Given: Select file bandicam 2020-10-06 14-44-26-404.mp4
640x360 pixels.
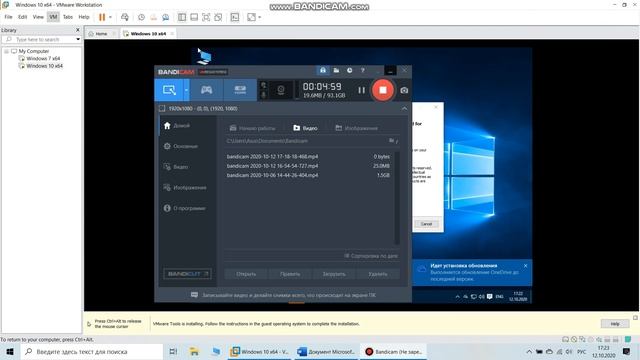Looking at the screenshot, I should click(x=308, y=175).
